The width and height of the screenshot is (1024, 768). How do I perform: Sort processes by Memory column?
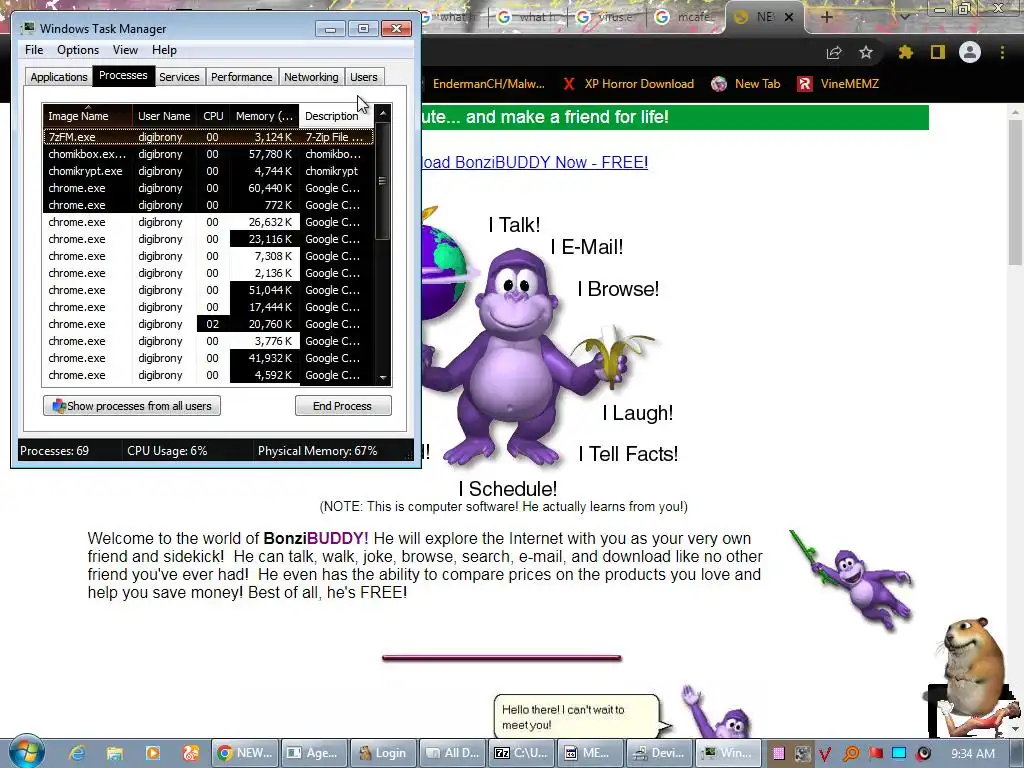pyautogui.click(x=264, y=116)
